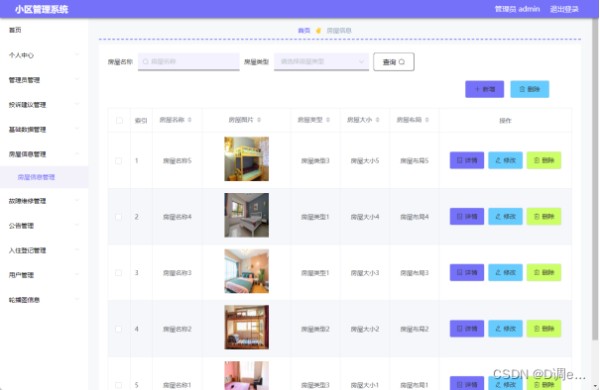Click cell 房屋类型3 in row 1
The image size is (600, 390).
pos(315,161)
